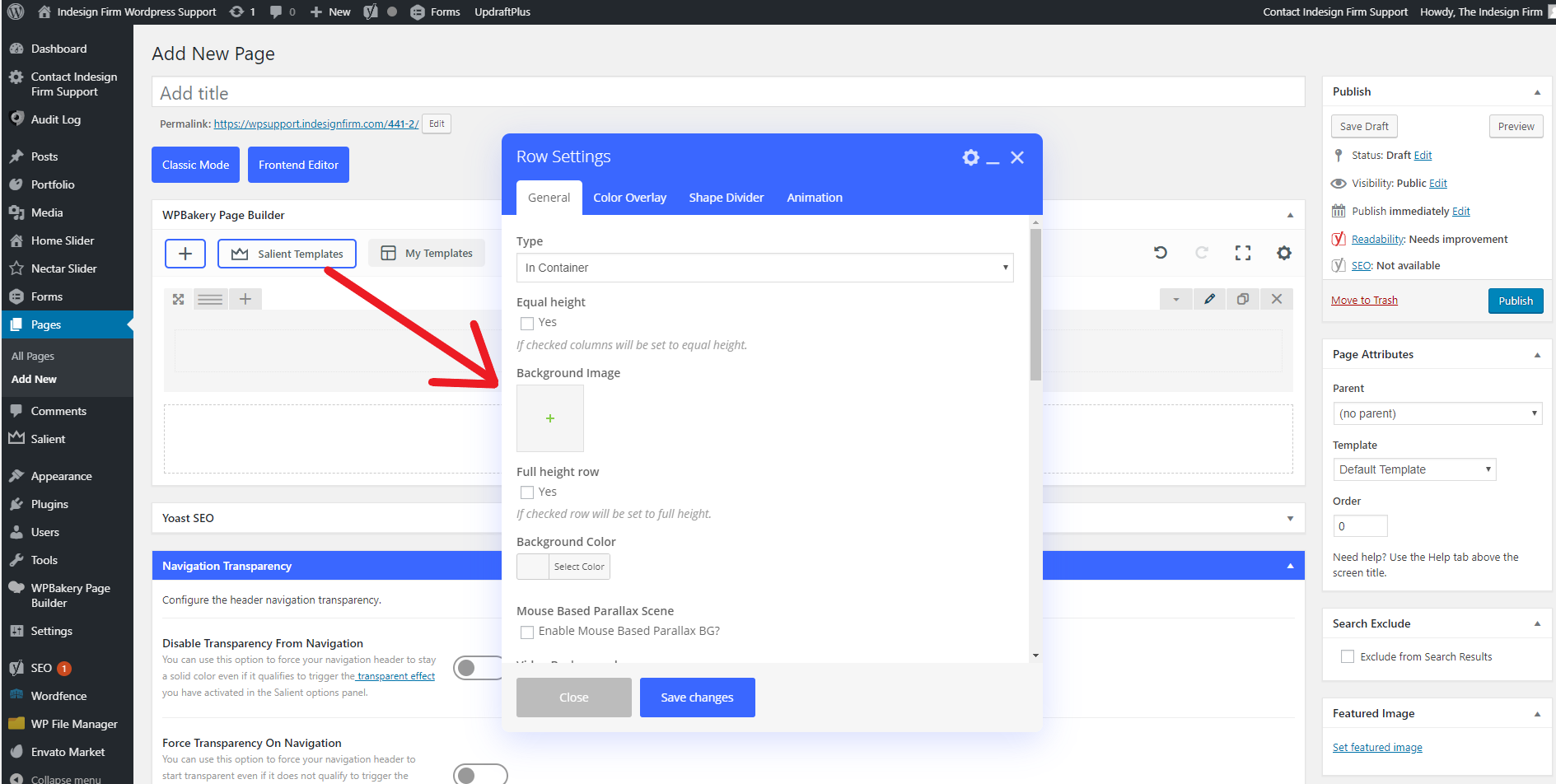Add a background image with plus thumbnail

[x=550, y=418]
